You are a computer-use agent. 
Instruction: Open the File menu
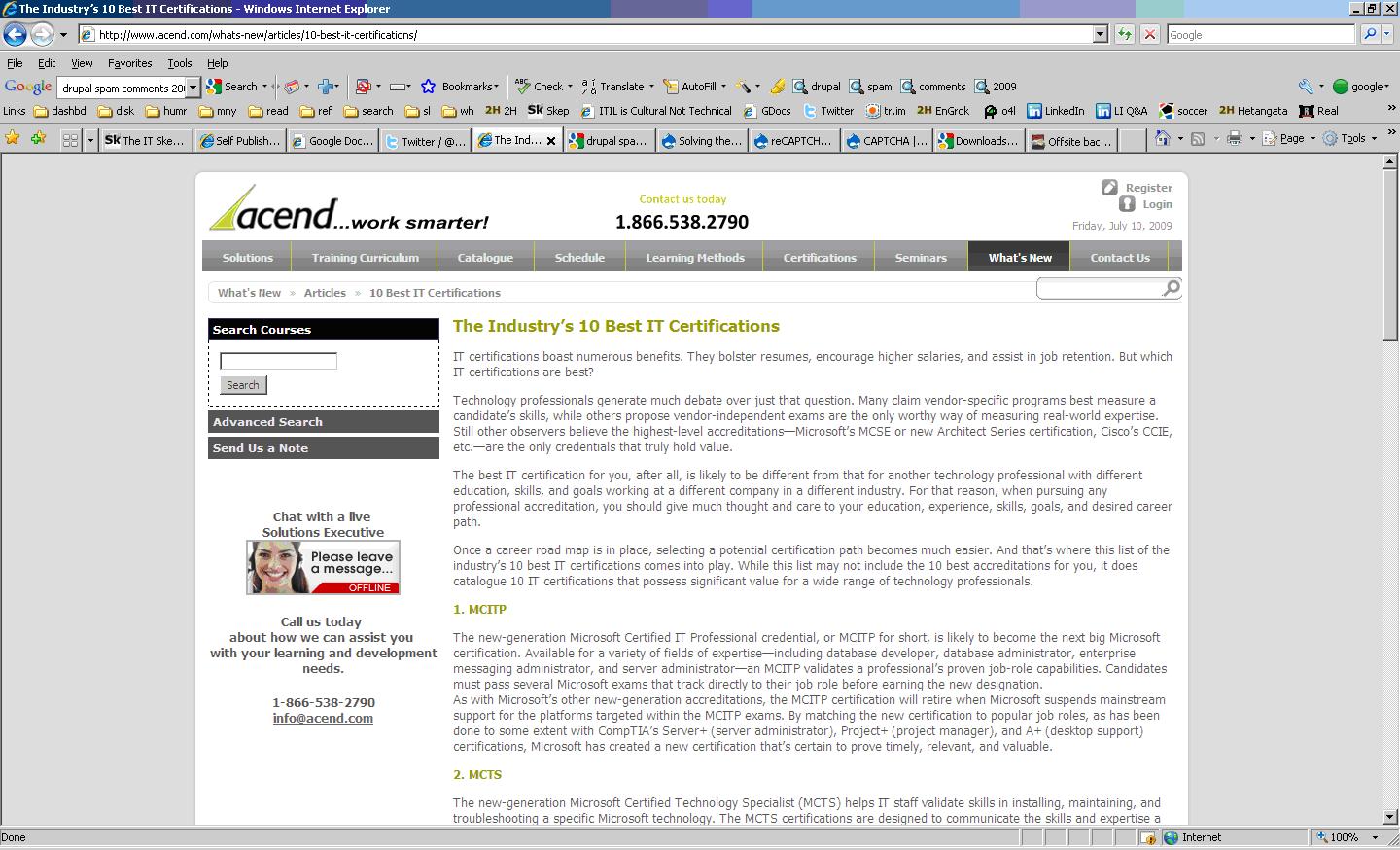point(15,63)
